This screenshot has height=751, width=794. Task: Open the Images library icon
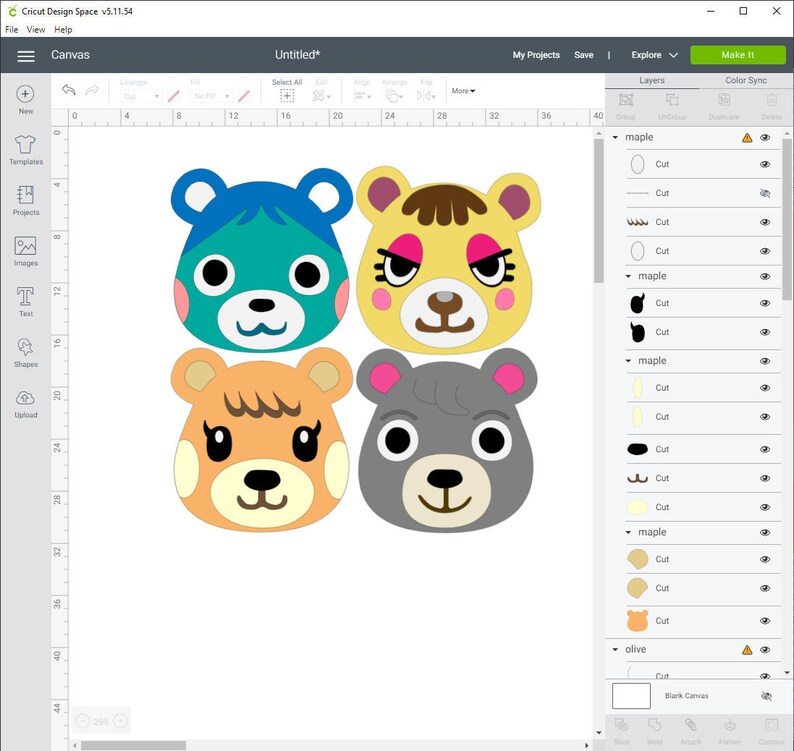[25, 246]
